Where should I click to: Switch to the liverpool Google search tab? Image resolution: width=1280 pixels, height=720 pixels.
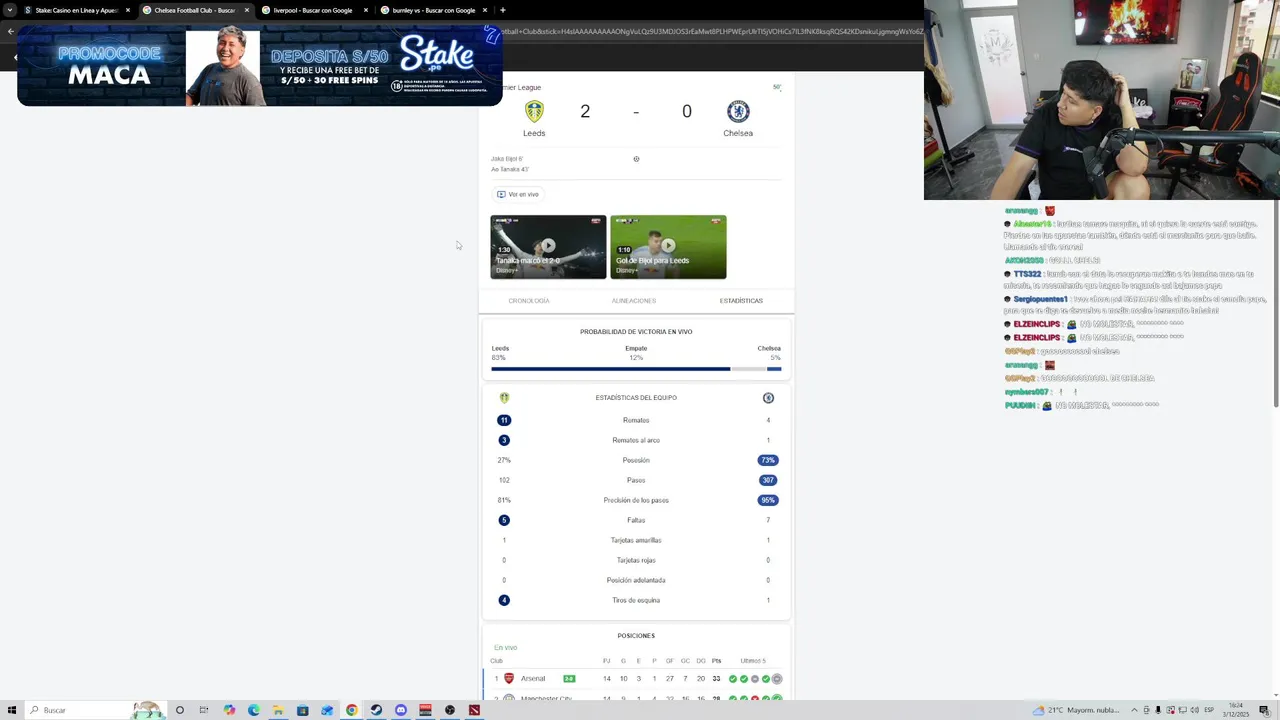click(x=313, y=10)
